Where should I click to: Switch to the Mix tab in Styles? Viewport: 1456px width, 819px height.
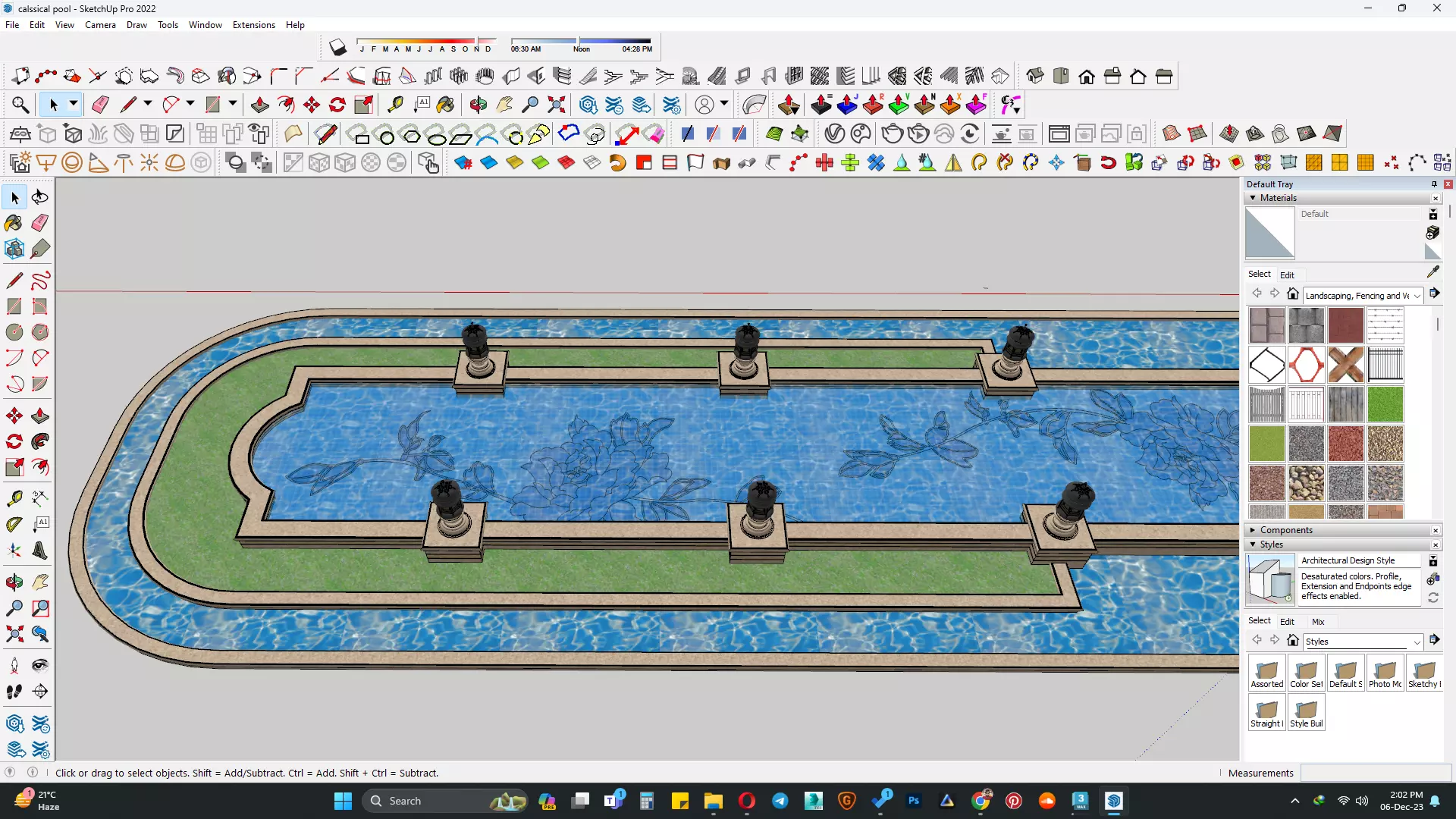(1318, 622)
